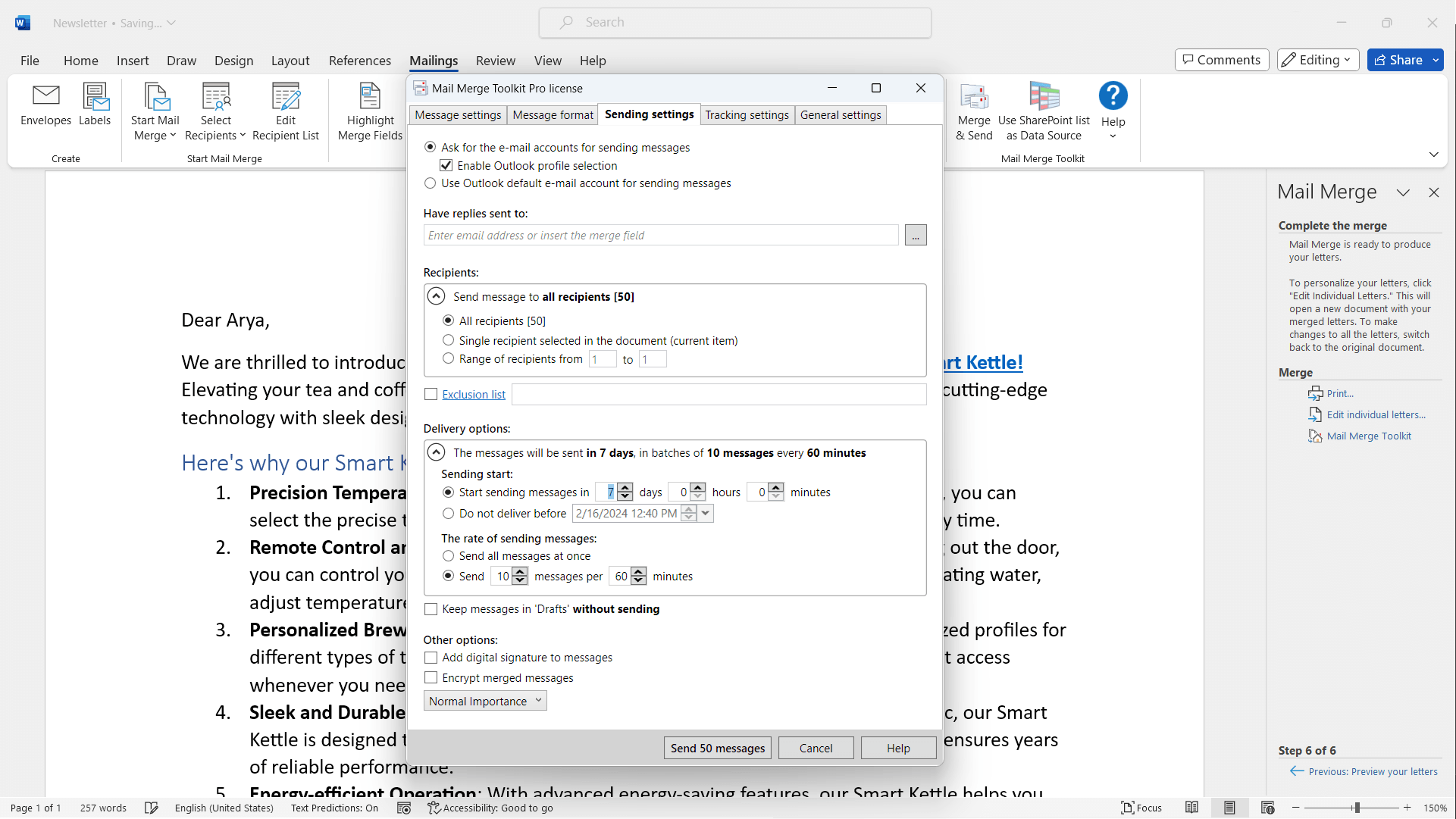Uncheck Enable Outlook profile selection
The width and height of the screenshot is (1456, 819).
click(x=446, y=164)
